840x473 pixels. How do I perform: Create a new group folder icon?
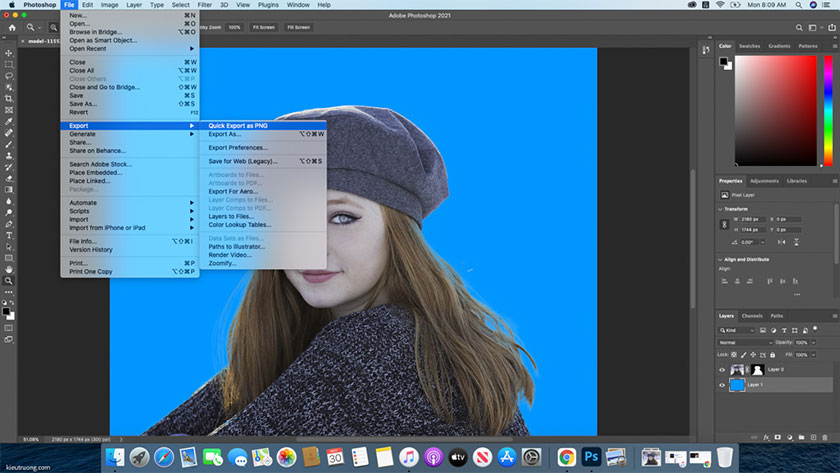click(x=801, y=437)
